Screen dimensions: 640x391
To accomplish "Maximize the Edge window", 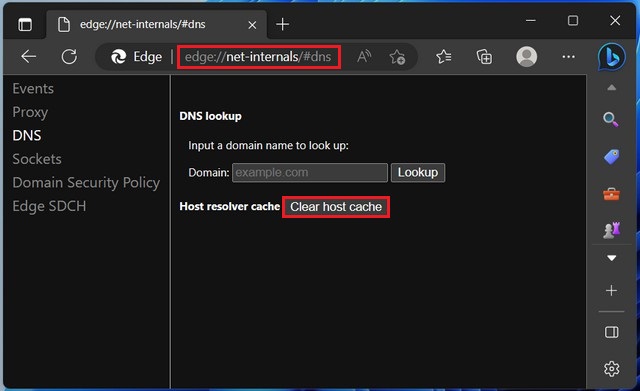I will click(573, 20).
